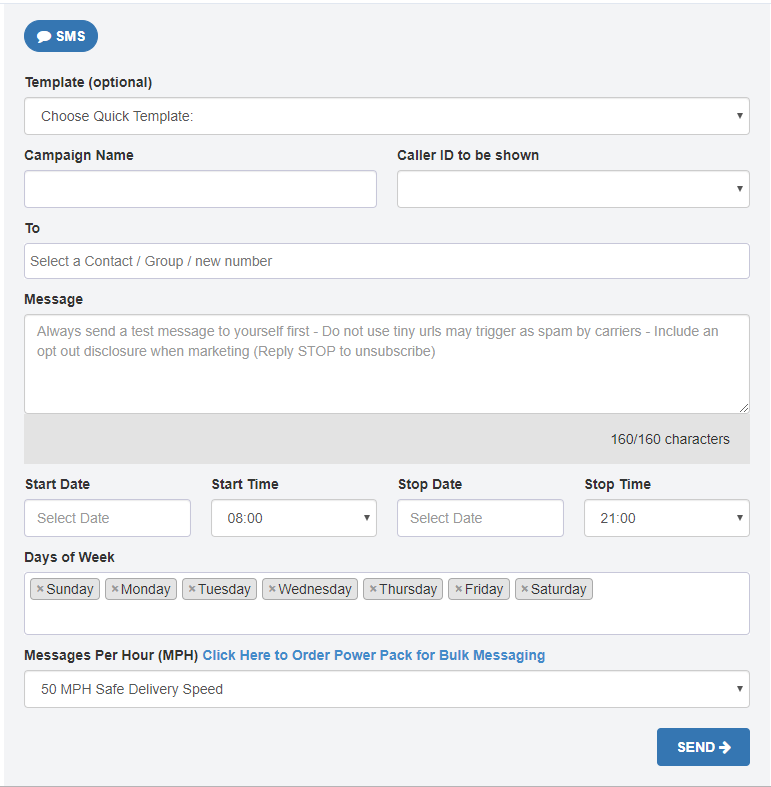
Task: Focus the To contact field
Action: [x=387, y=261]
